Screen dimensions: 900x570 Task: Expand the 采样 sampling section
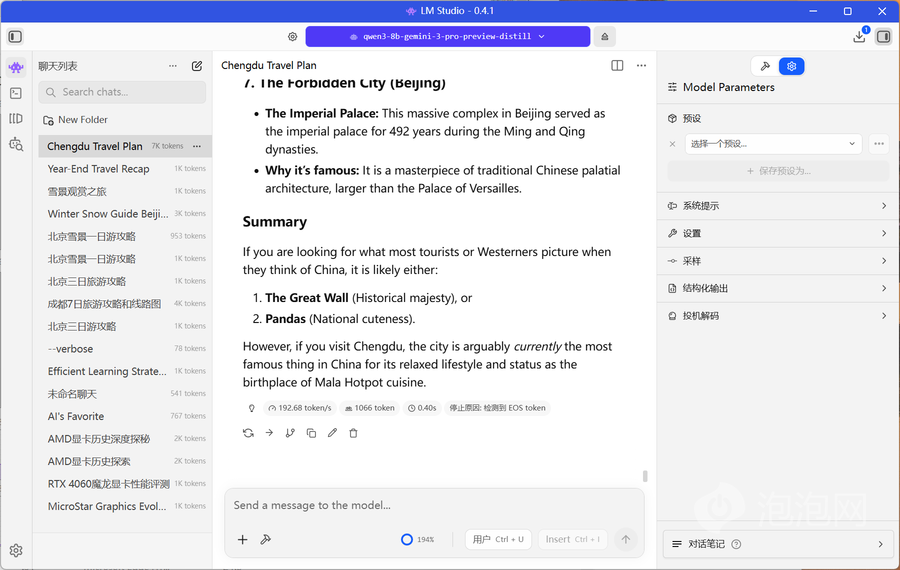777,261
